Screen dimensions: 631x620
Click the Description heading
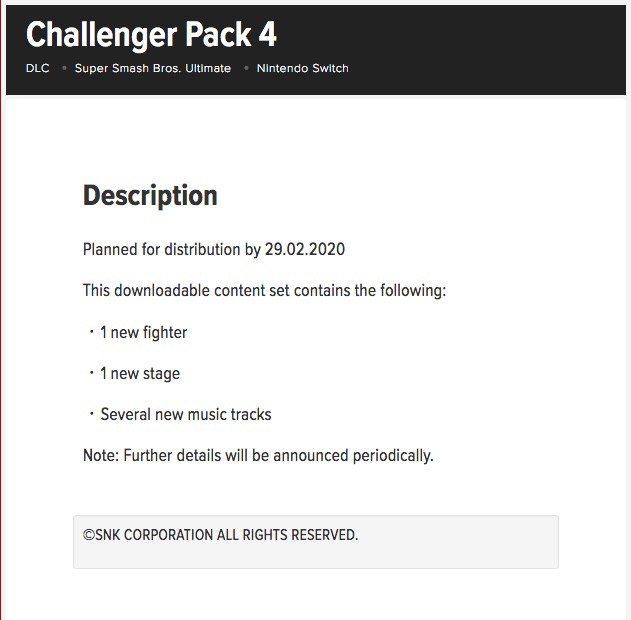tap(150, 196)
